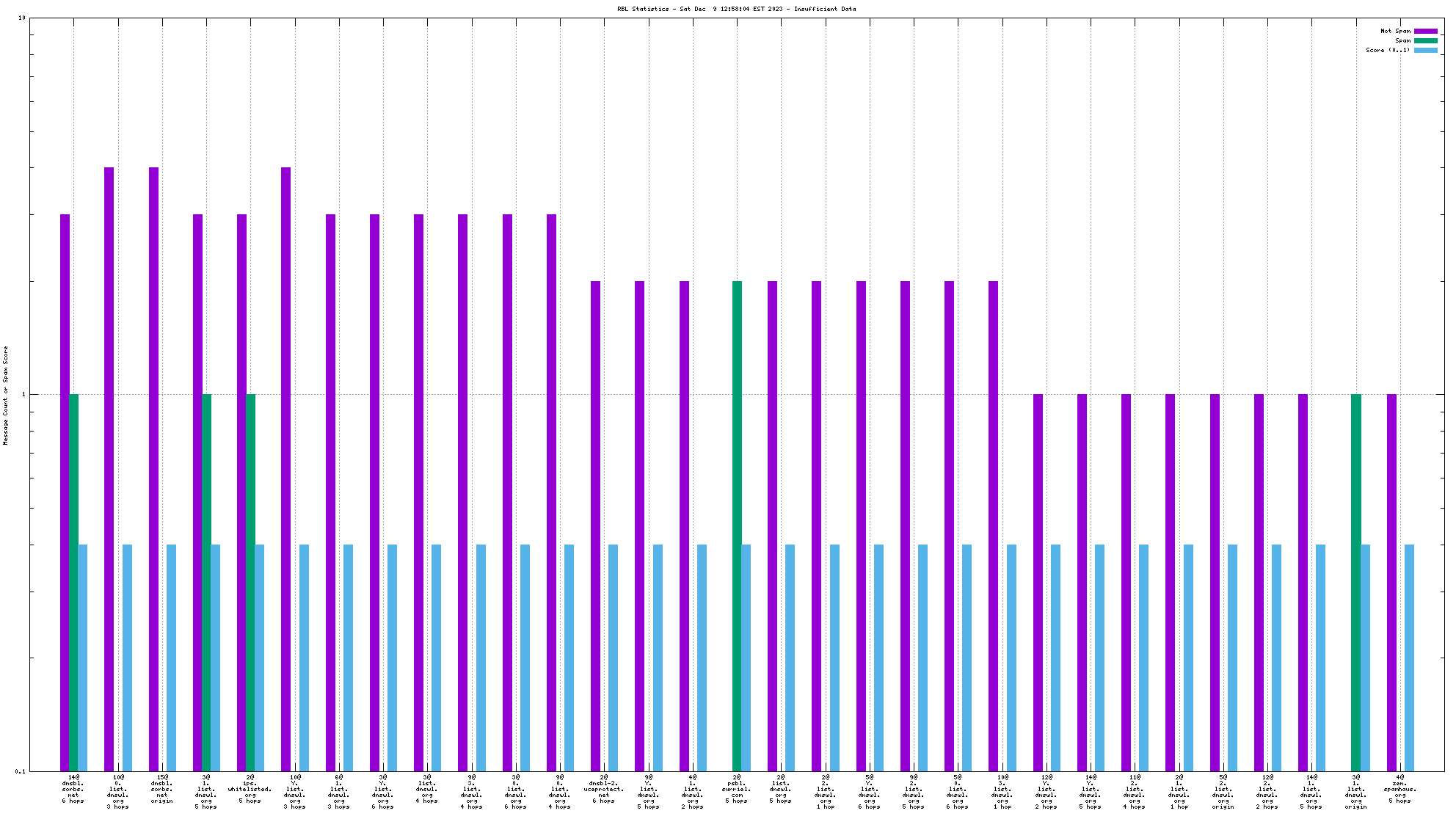Click the Y-axis tick label '10'

pyautogui.click(x=22, y=18)
